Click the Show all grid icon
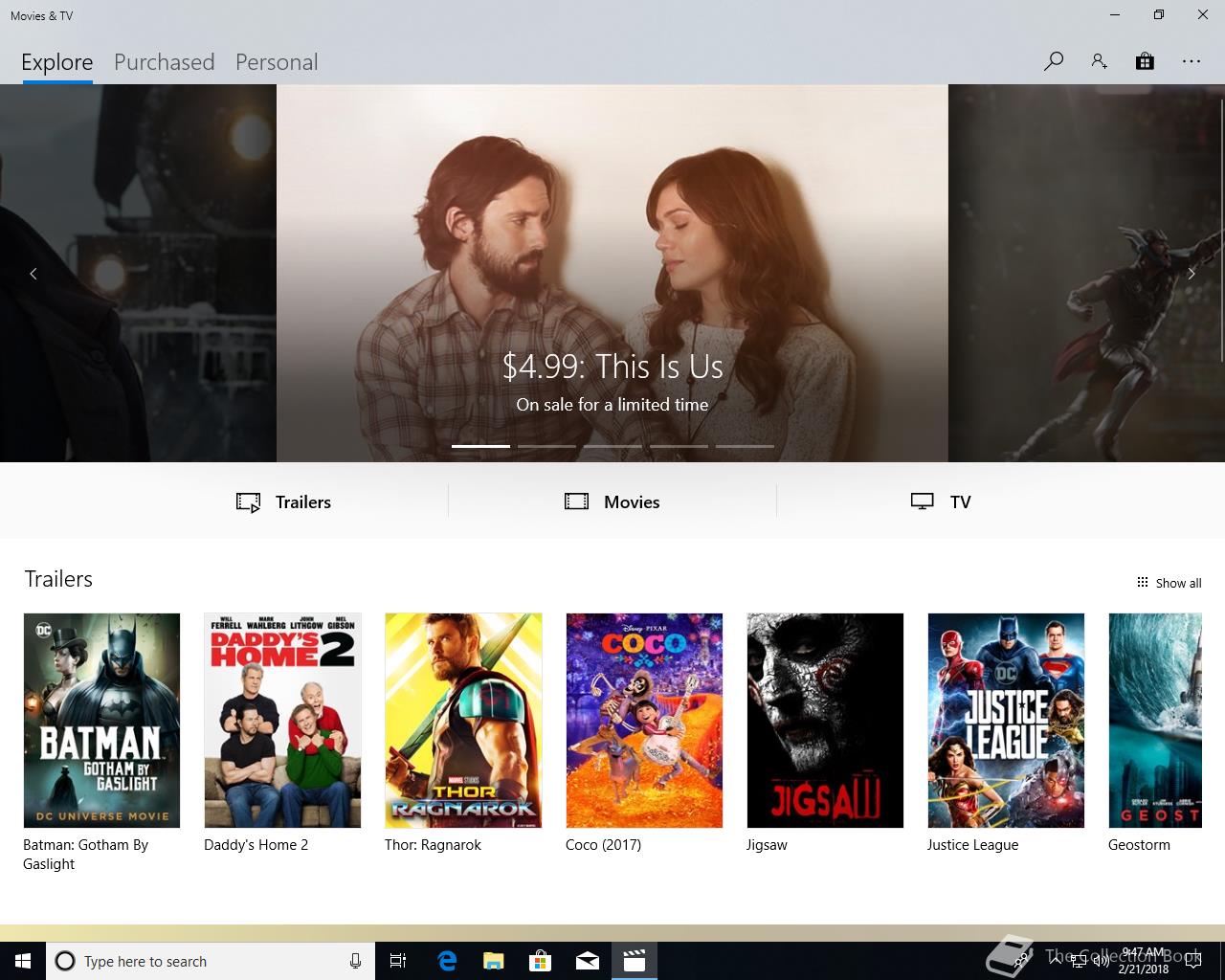Screen dimensions: 1225x980 1142,582
